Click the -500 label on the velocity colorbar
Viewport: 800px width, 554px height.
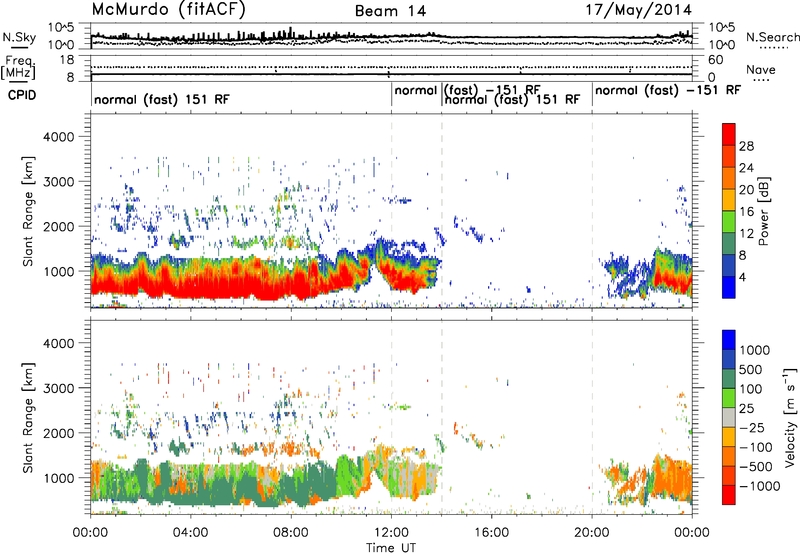tap(756, 466)
